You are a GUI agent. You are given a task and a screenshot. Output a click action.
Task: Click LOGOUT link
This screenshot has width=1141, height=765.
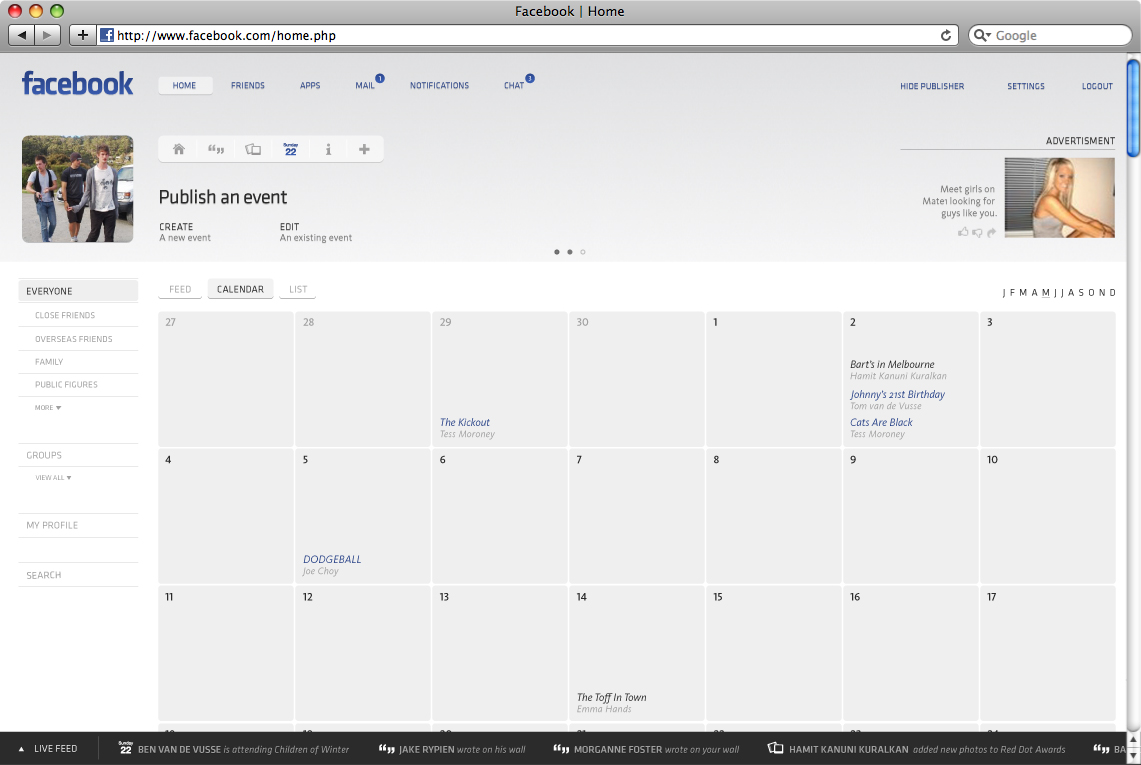[x=1097, y=86]
